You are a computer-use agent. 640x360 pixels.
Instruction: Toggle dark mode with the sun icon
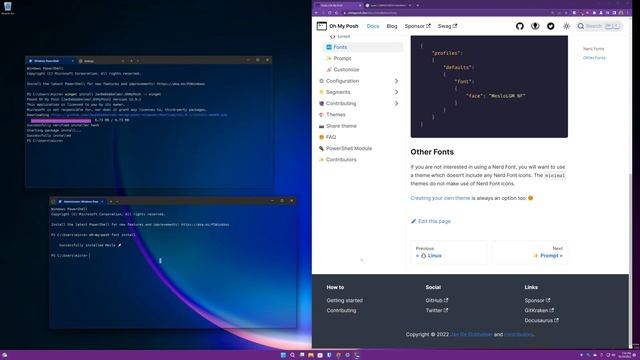tap(567, 26)
